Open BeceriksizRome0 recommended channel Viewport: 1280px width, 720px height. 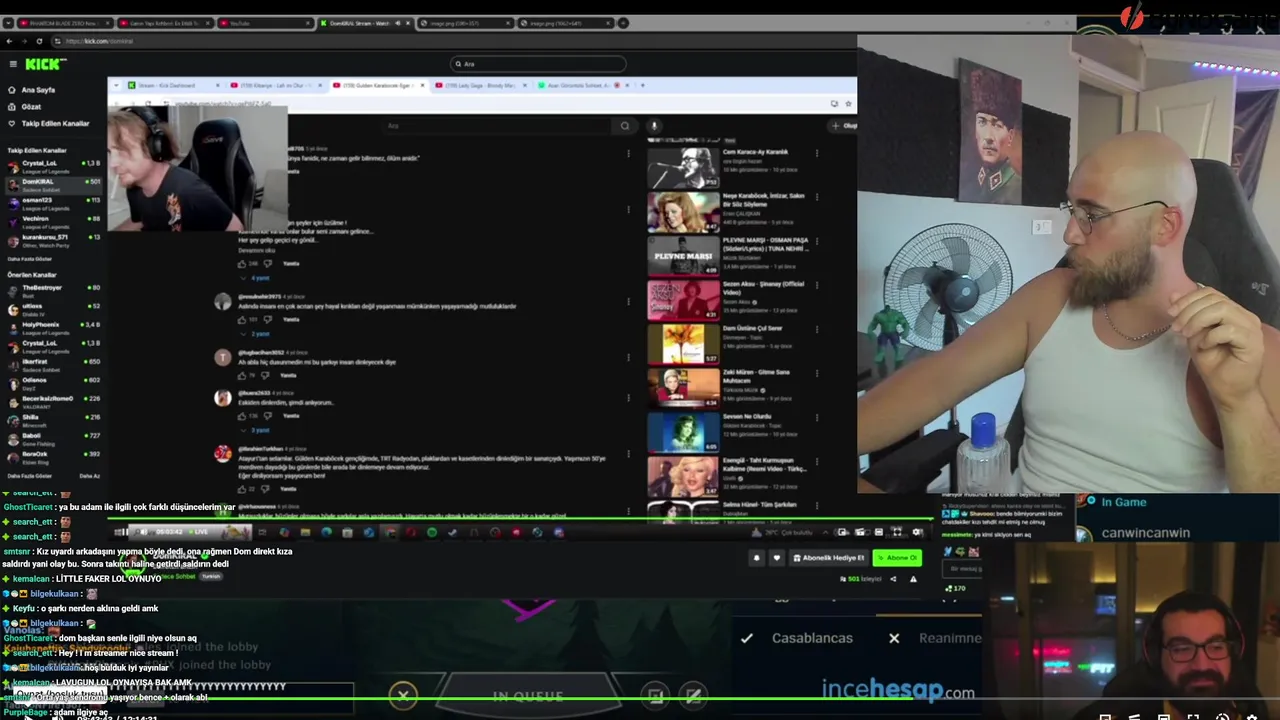tap(53, 401)
